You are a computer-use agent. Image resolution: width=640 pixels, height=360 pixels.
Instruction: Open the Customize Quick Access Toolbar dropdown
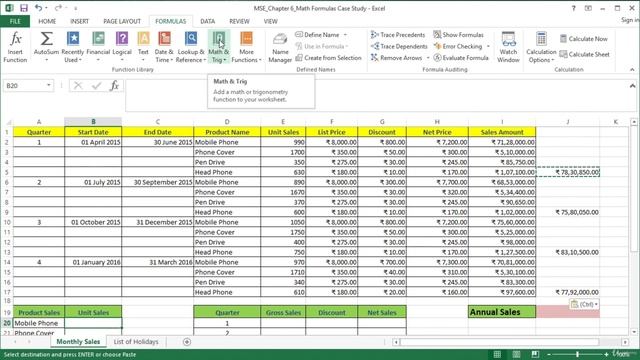(76, 8)
